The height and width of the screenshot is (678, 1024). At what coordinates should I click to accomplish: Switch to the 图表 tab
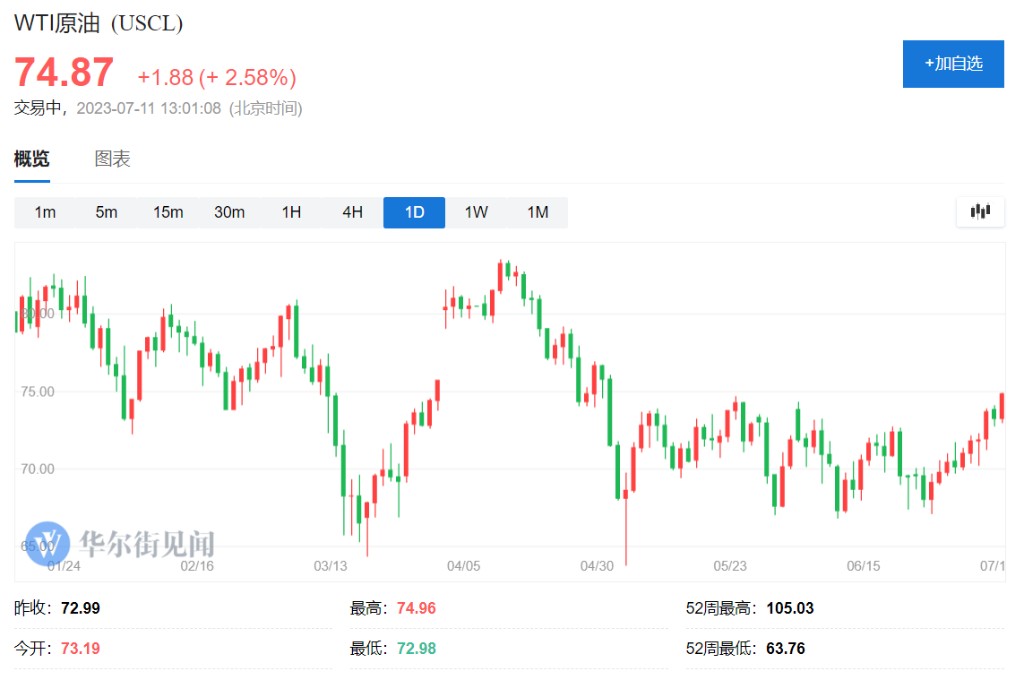(112, 159)
